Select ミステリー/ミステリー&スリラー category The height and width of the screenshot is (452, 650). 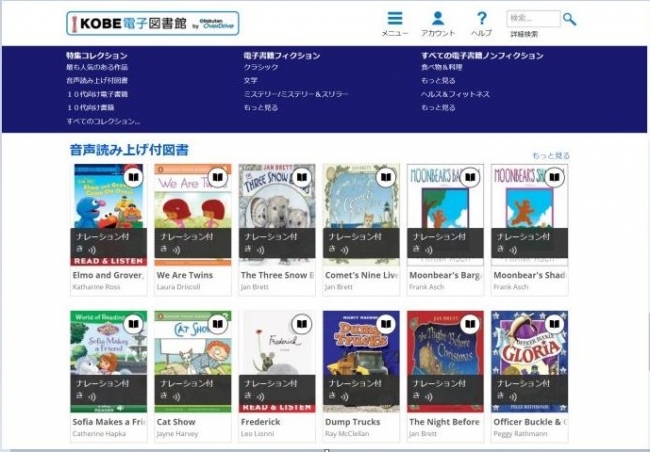(x=296, y=94)
